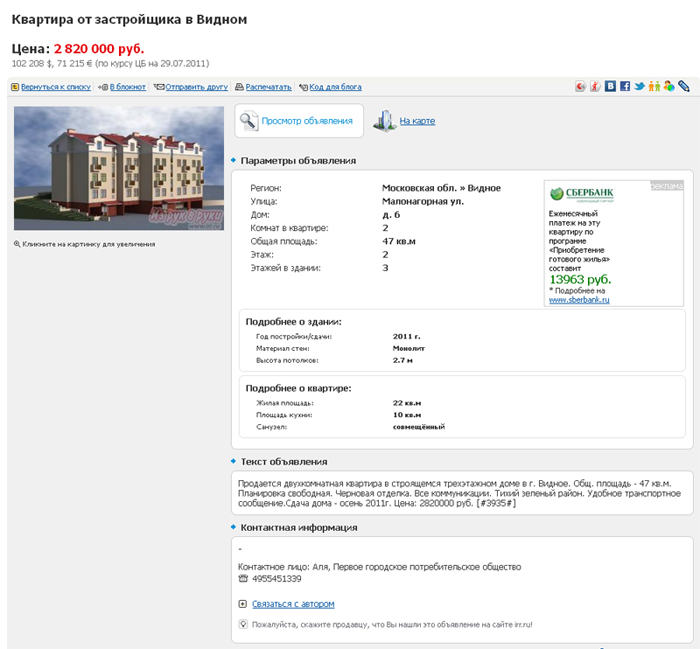Screen dimensions: 700x649
Task: Click the Sberbank logo in the ad
Action: click(x=581, y=194)
